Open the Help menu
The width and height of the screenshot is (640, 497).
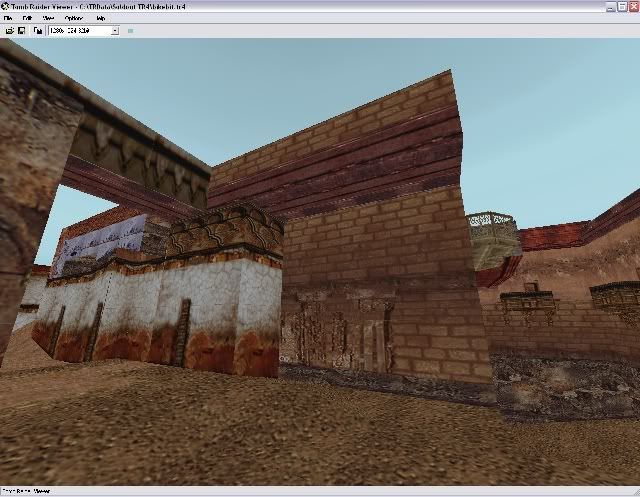(100, 18)
